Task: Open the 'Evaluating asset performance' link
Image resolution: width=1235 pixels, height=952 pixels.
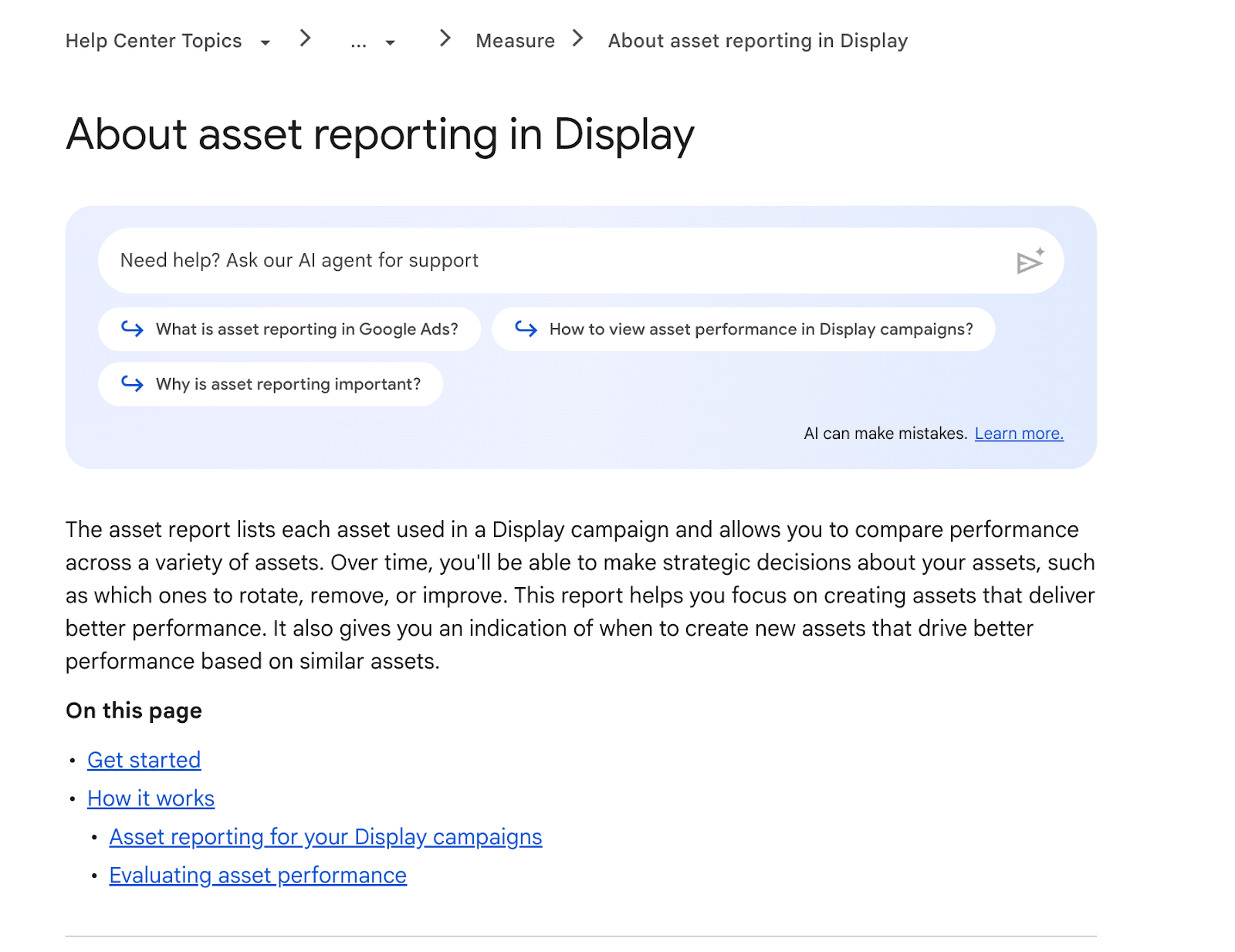Action: click(258, 876)
